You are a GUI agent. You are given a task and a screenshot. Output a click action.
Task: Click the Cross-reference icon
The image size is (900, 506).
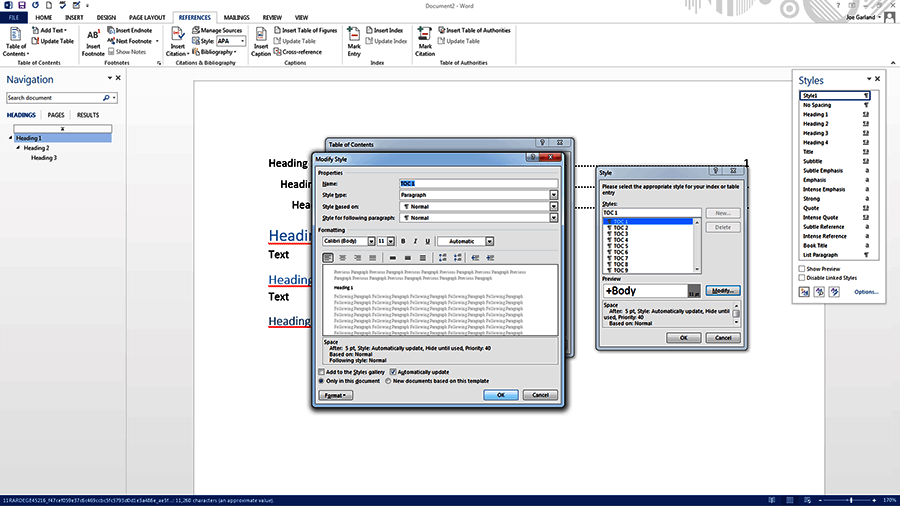298,52
